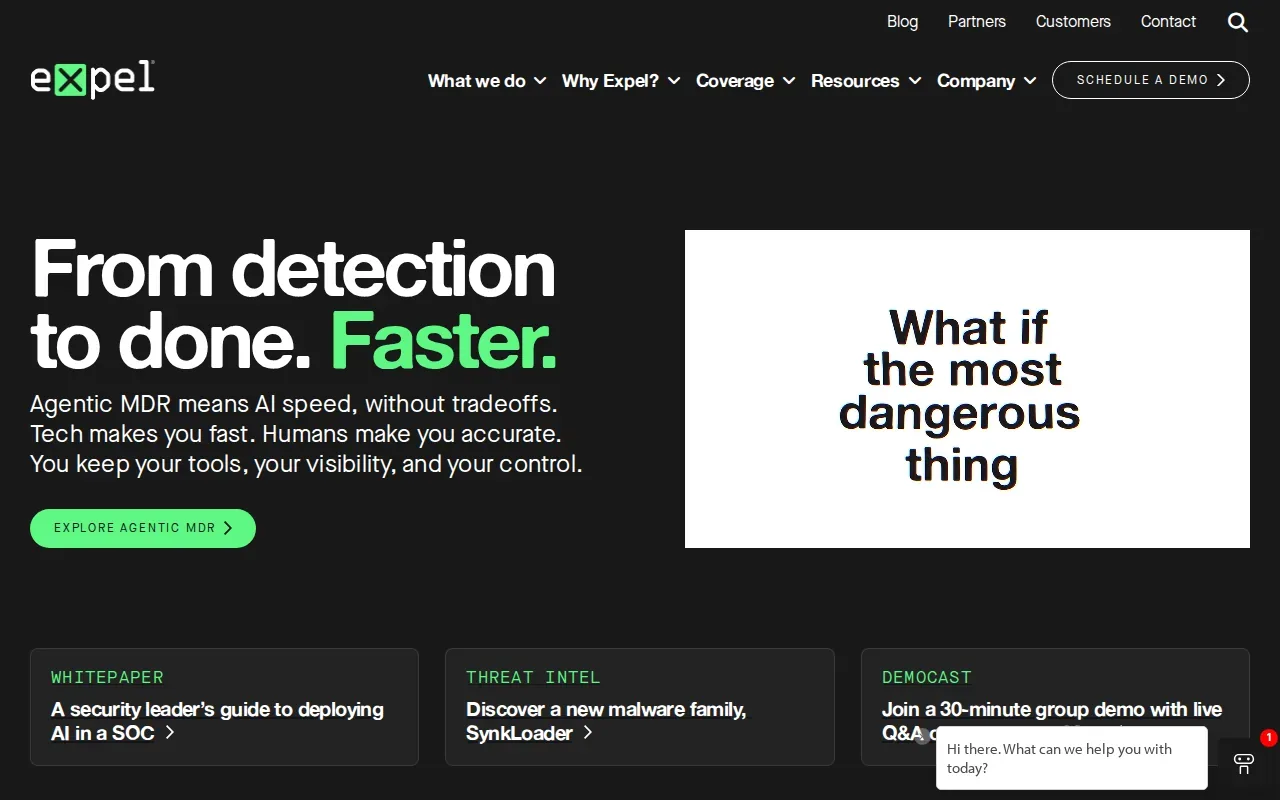Open the security leader's guide whitepaper

224,707
